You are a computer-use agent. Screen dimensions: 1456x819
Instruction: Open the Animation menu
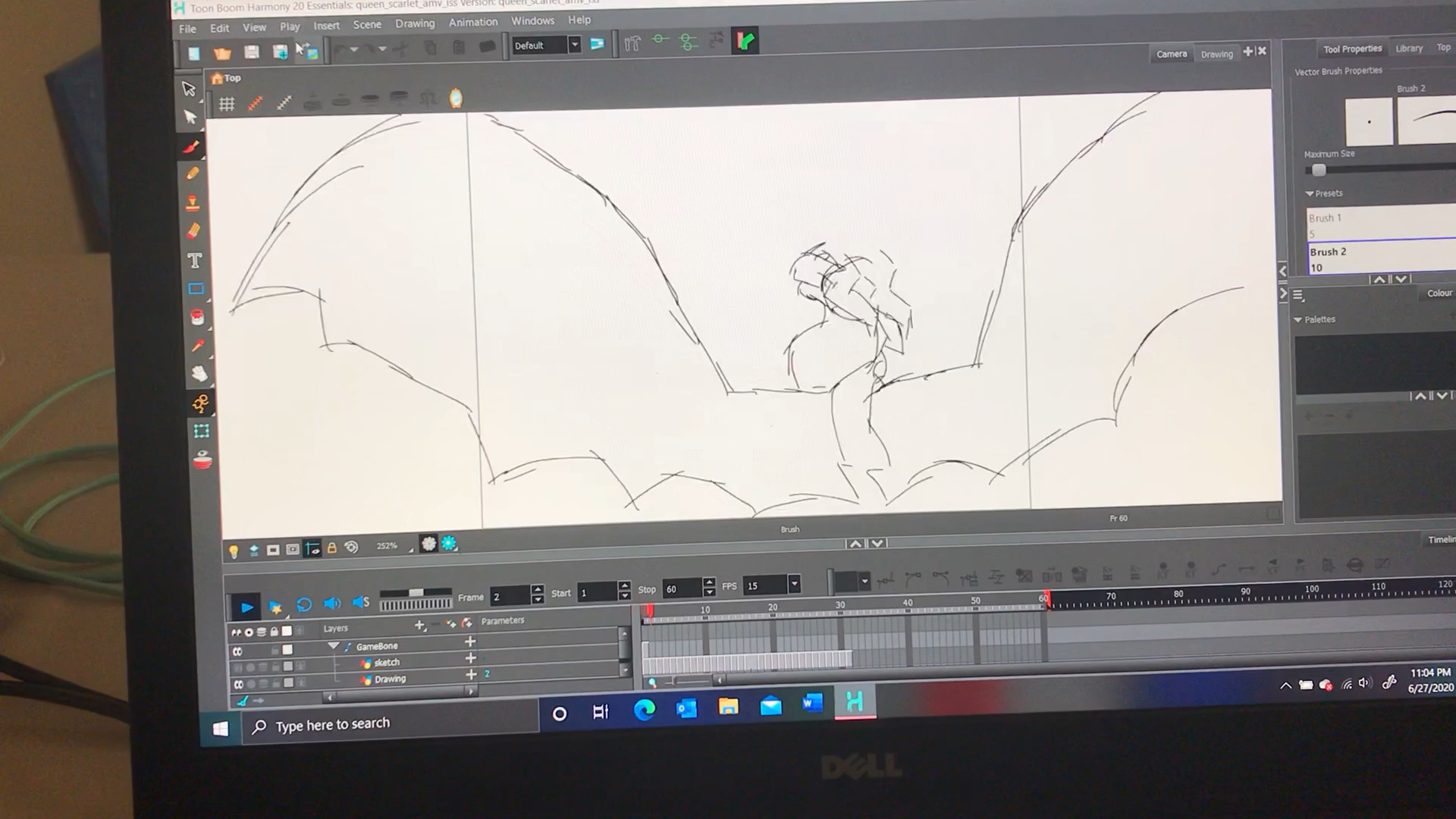tap(473, 22)
